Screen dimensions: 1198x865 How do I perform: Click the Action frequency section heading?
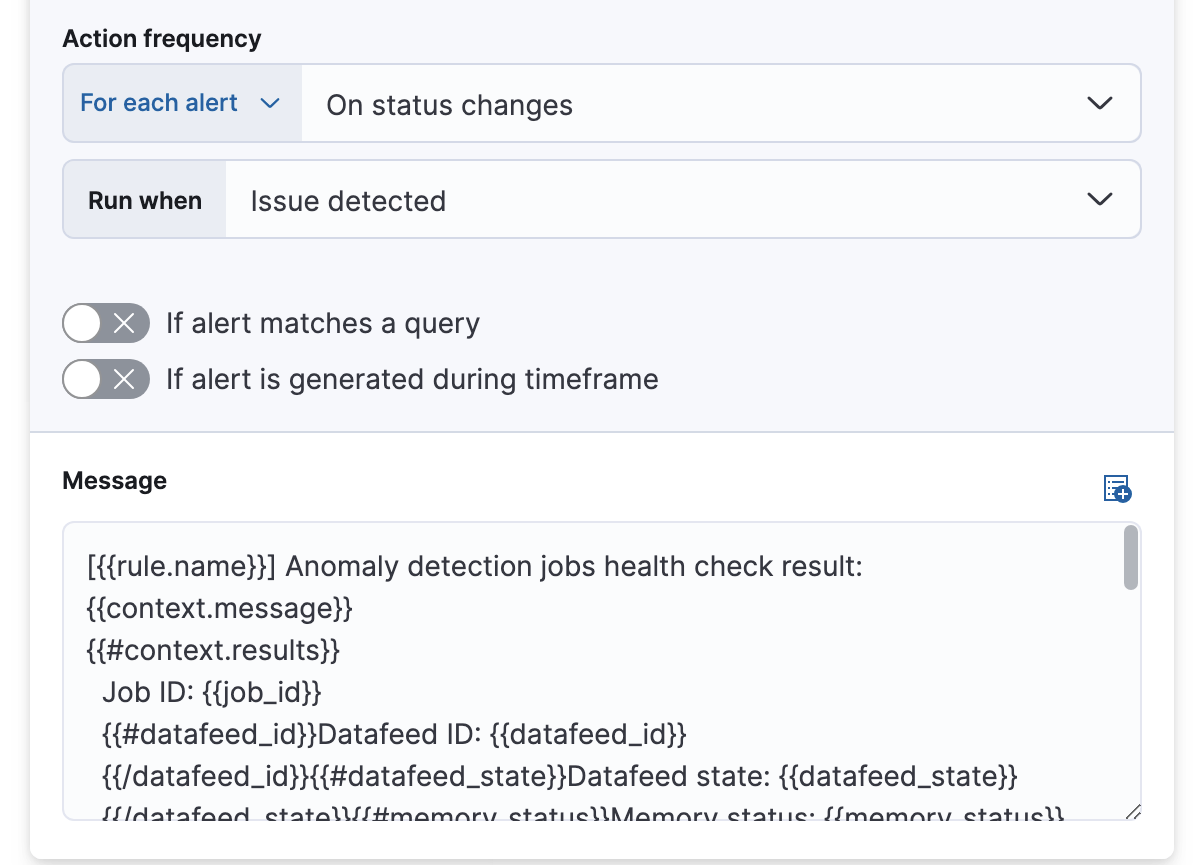pyautogui.click(x=161, y=38)
